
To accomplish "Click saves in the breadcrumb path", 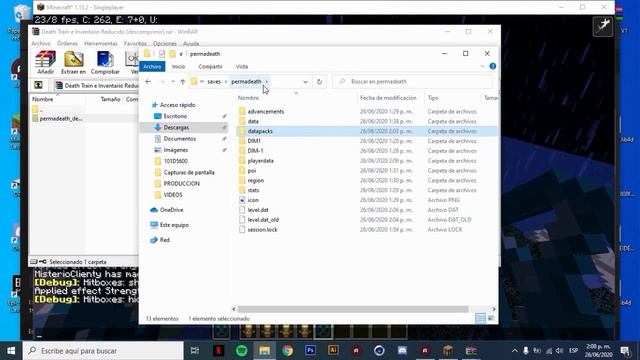I will [214, 82].
